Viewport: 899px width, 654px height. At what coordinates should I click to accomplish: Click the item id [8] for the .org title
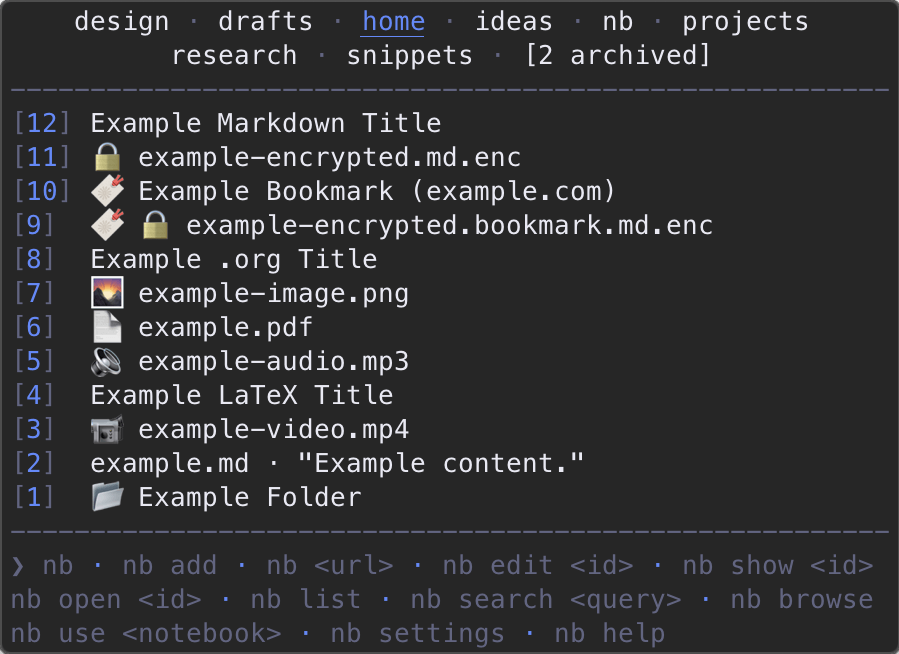click(34, 259)
